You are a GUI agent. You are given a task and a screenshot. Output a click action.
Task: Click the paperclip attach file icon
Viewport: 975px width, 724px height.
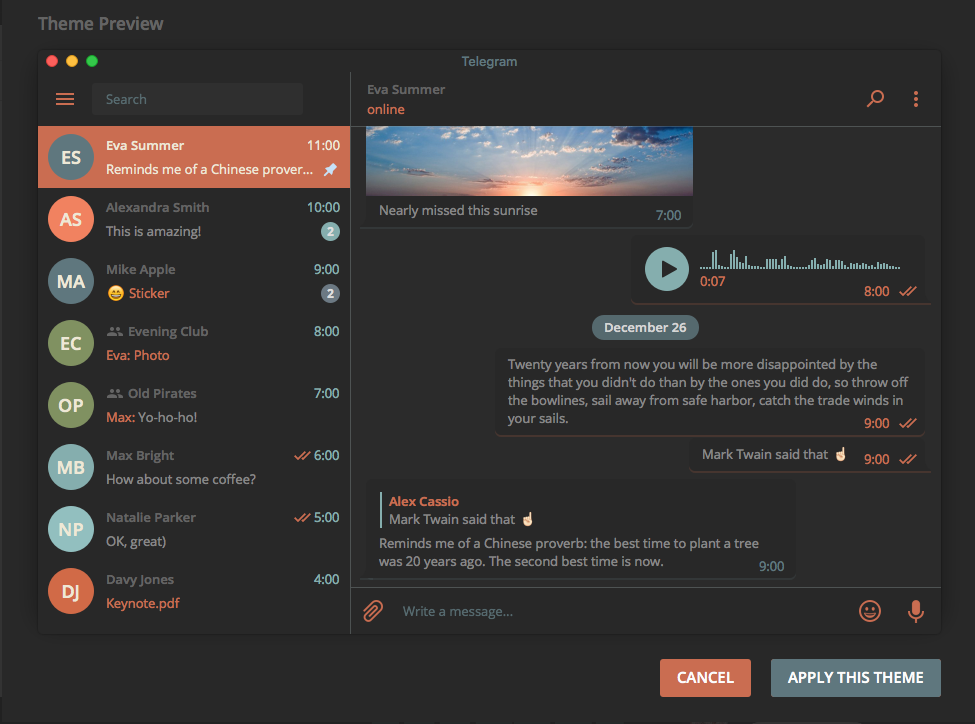373,611
